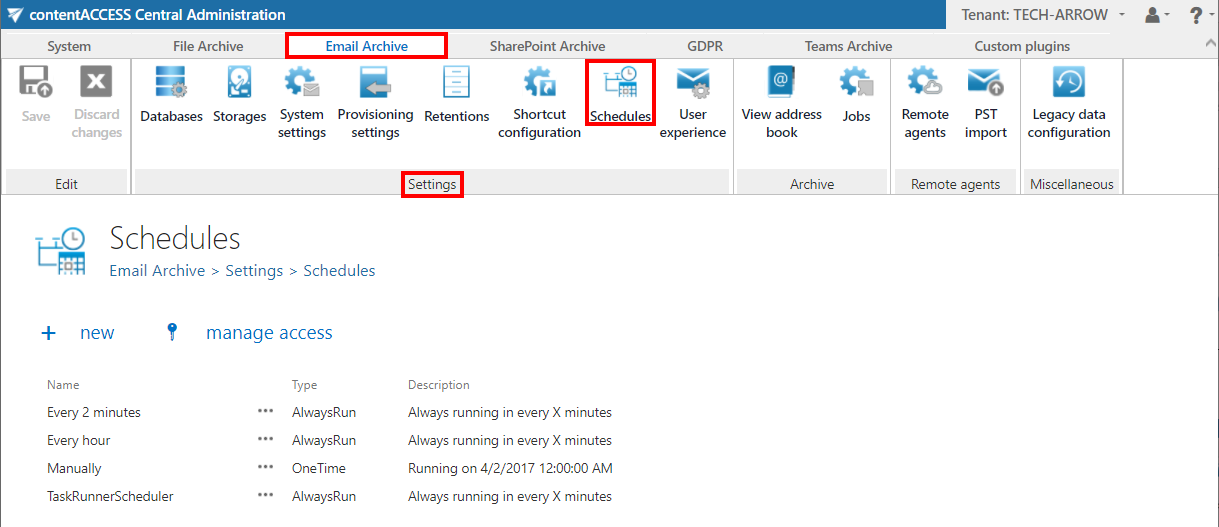Collapse the ribbon with the chevron
This screenshot has width=1219, height=527.
coord(1211,44)
